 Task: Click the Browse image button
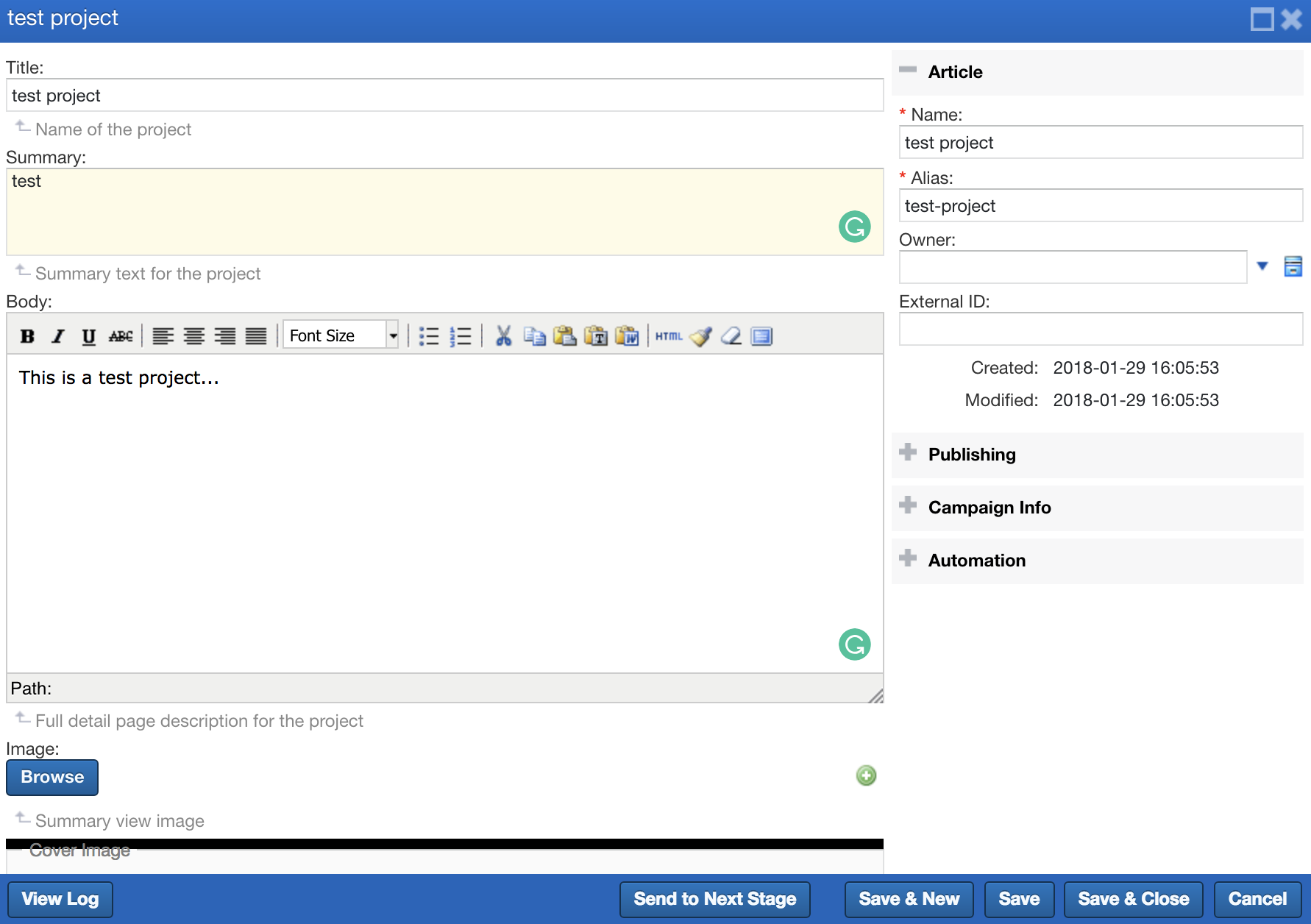tap(52, 778)
